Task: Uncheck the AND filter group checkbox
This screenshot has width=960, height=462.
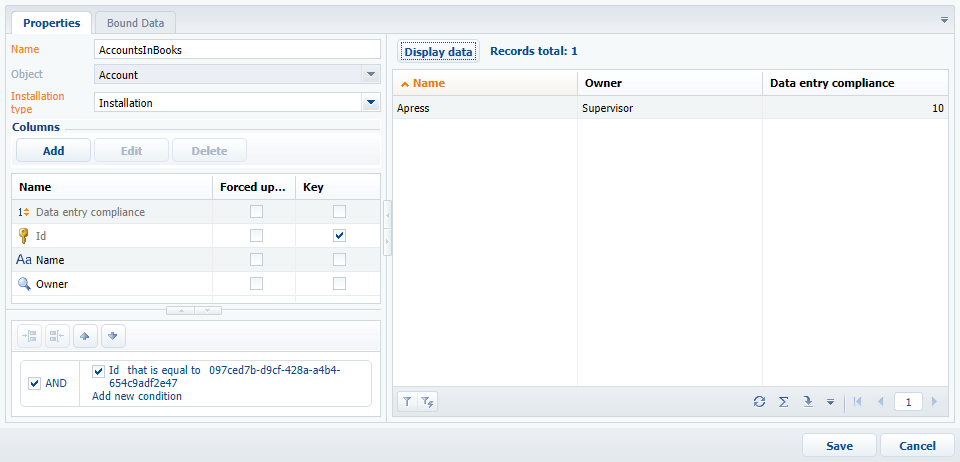Action: (x=35, y=383)
